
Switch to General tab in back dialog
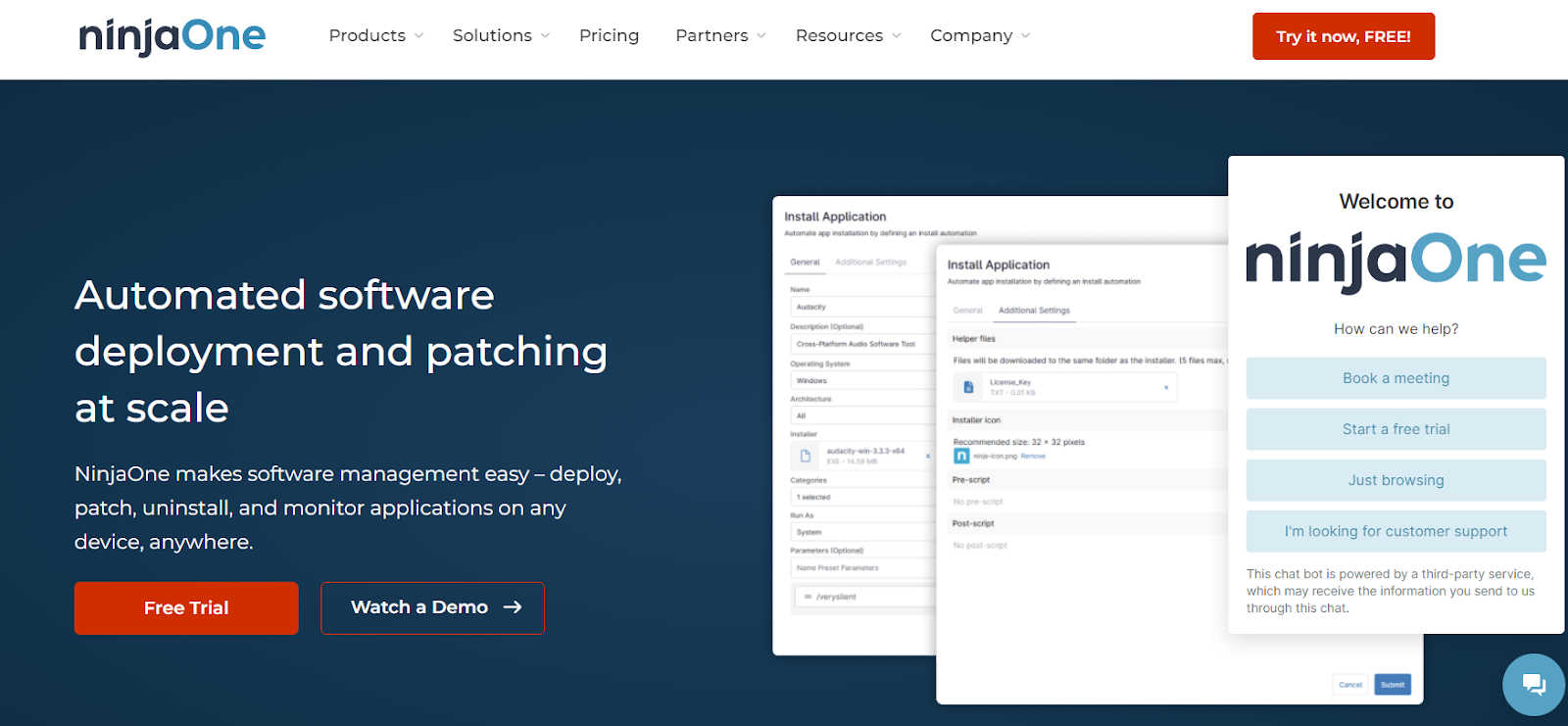806,263
